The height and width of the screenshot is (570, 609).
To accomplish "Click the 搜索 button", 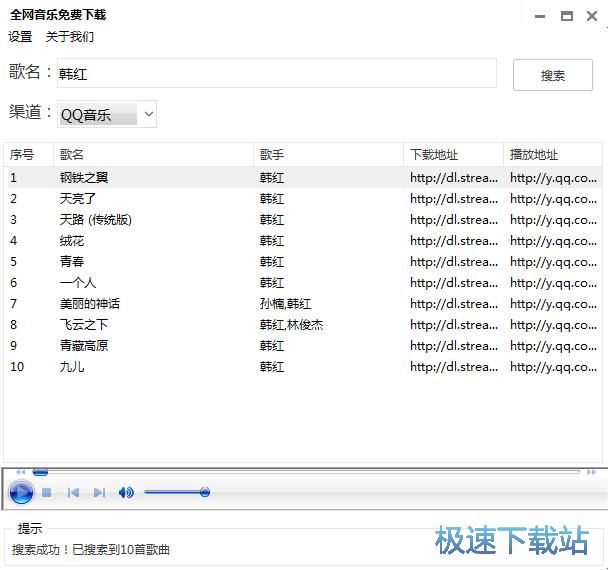I will point(553,75).
